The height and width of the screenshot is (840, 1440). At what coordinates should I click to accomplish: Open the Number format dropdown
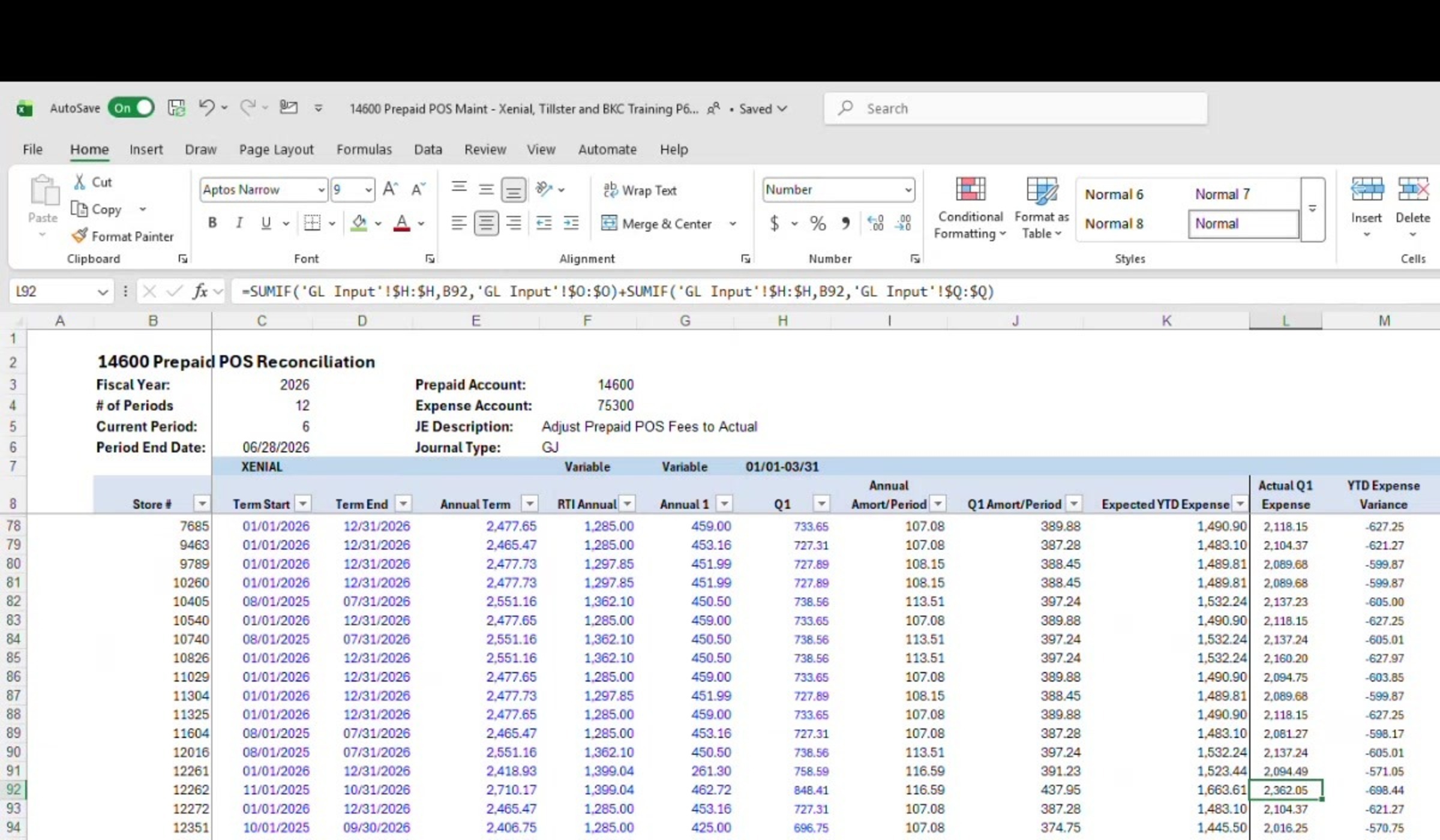click(x=908, y=190)
